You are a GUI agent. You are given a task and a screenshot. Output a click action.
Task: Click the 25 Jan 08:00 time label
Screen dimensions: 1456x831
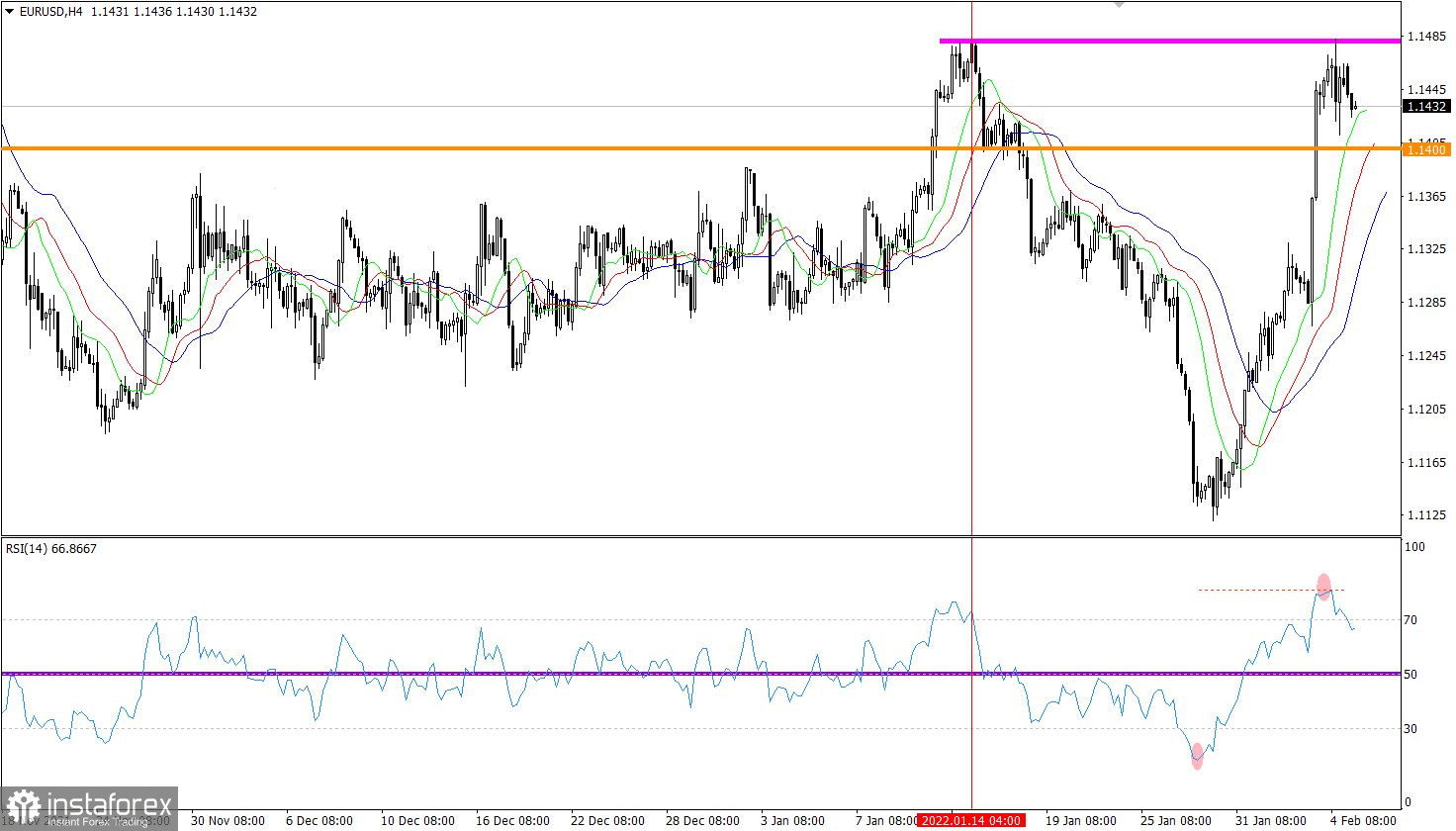(x=1175, y=820)
